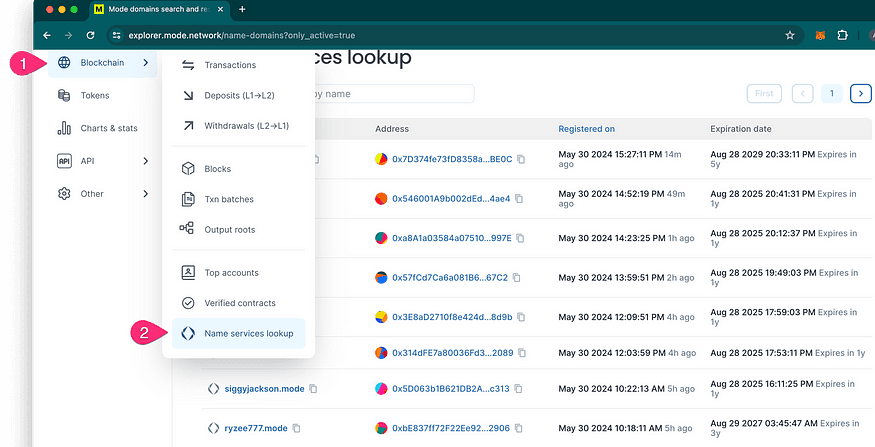
Task: Go to the First page button
Action: click(x=764, y=94)
